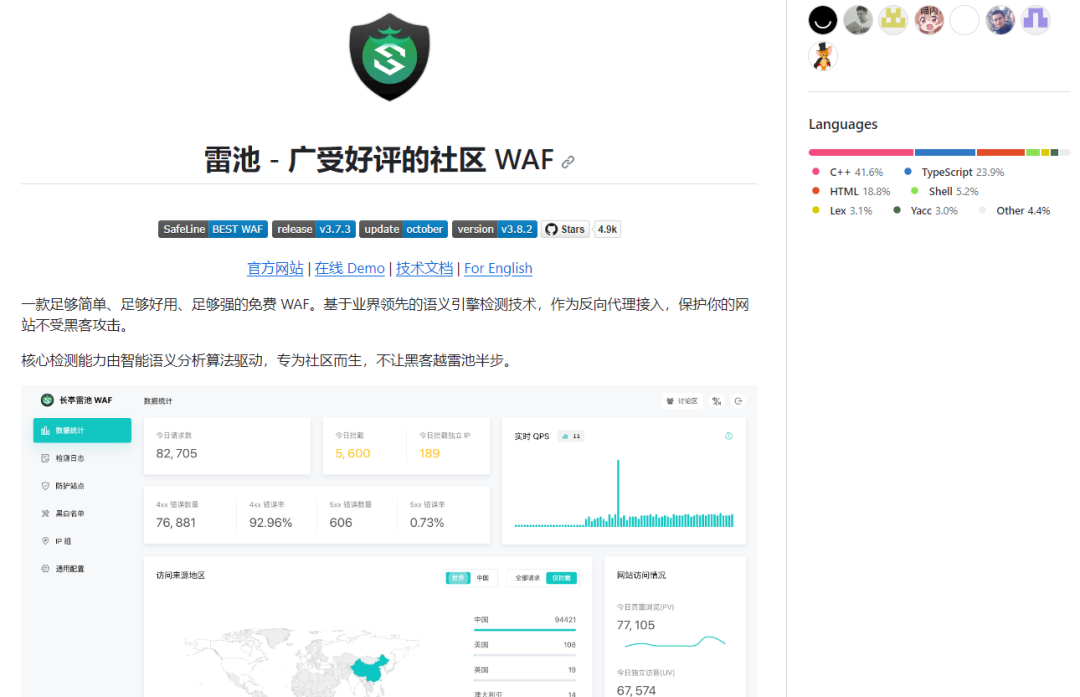This screenshot has height=697, width=1080.
Task: Click the 今日拦截 value 5,600
Action: tap(353, 453)
